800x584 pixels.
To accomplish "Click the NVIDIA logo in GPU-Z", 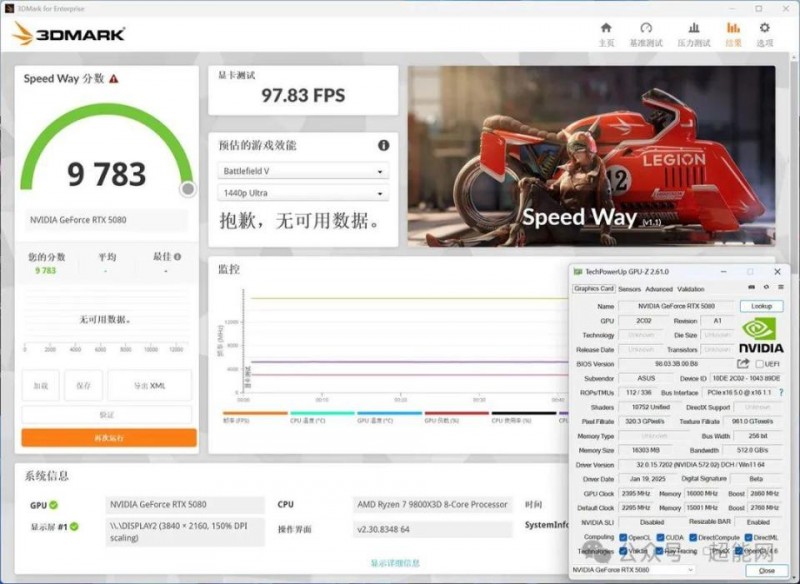I will (x=761, y=335).
